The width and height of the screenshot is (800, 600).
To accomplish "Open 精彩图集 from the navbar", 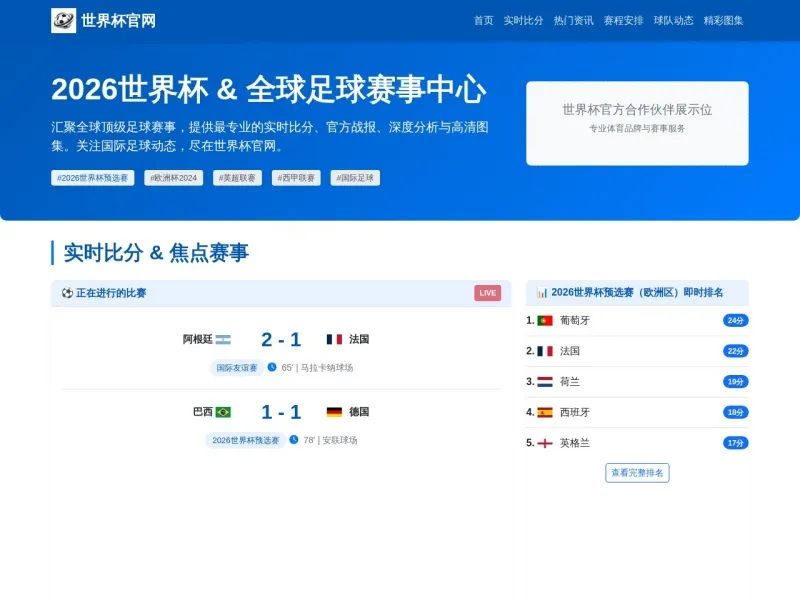I will pyautogui.click(x=723, y=20).
